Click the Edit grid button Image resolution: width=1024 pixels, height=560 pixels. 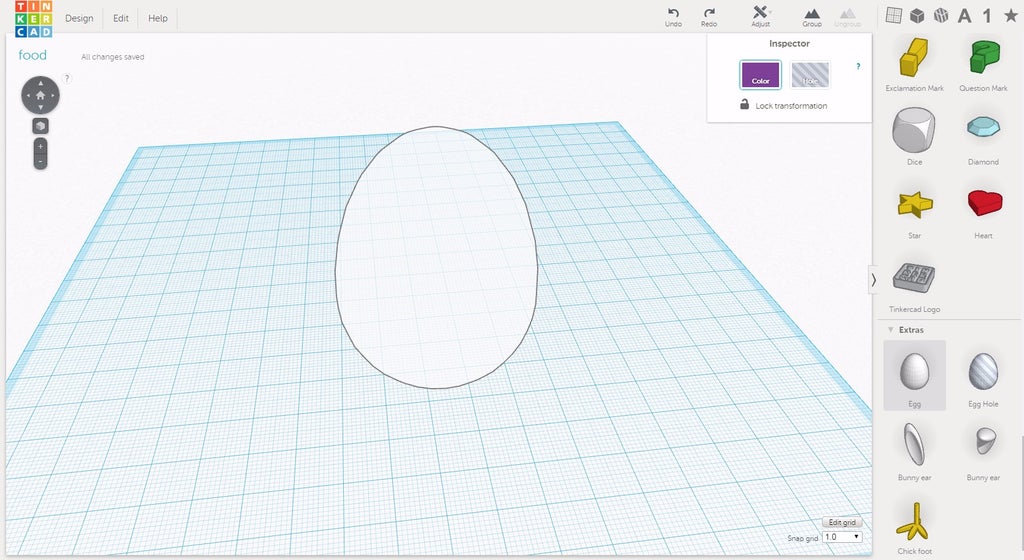[842, 522]
